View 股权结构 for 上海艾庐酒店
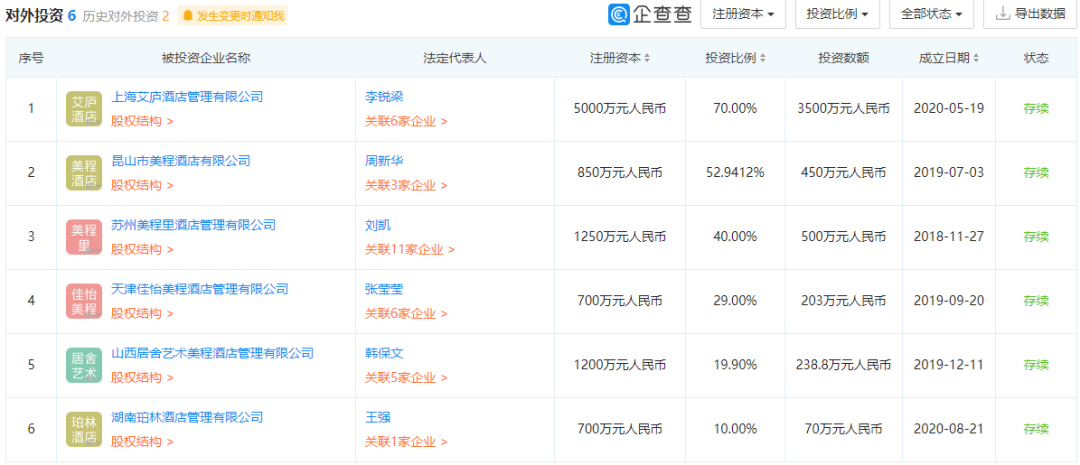The width and height of the screenshot is (1080, 465). (143, 122)
